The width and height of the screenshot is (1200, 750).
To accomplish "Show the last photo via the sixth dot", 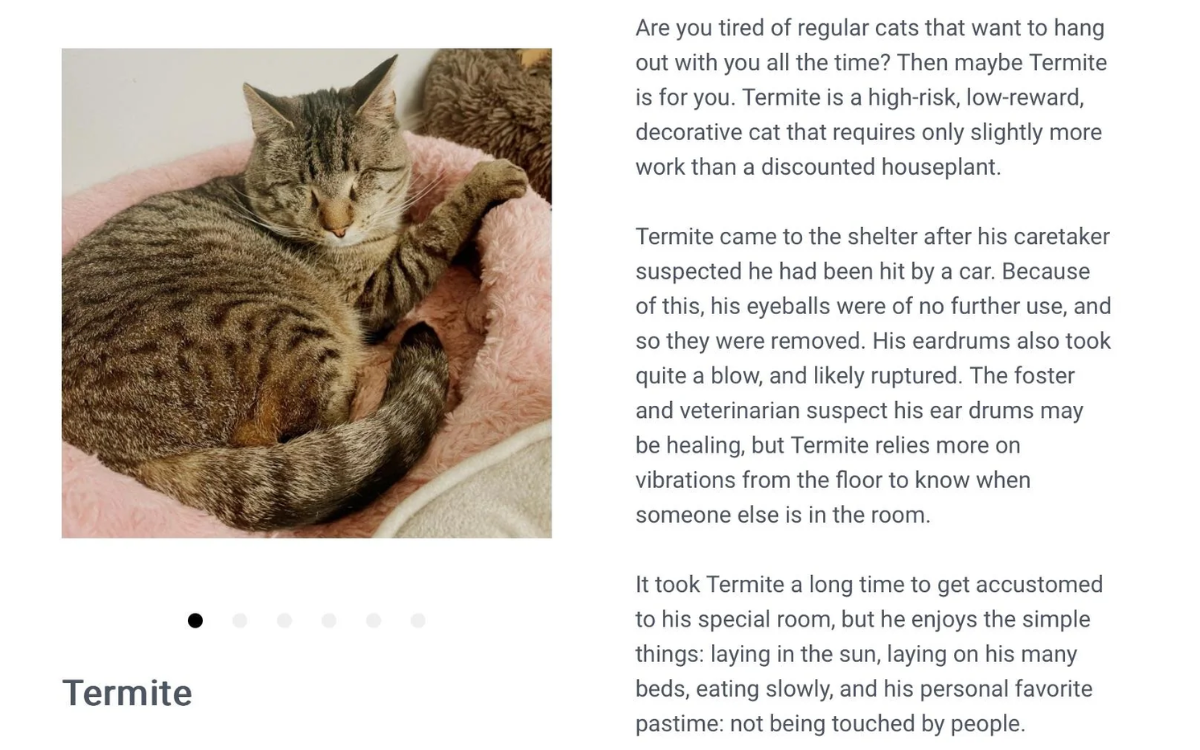I will pos(418,620).
